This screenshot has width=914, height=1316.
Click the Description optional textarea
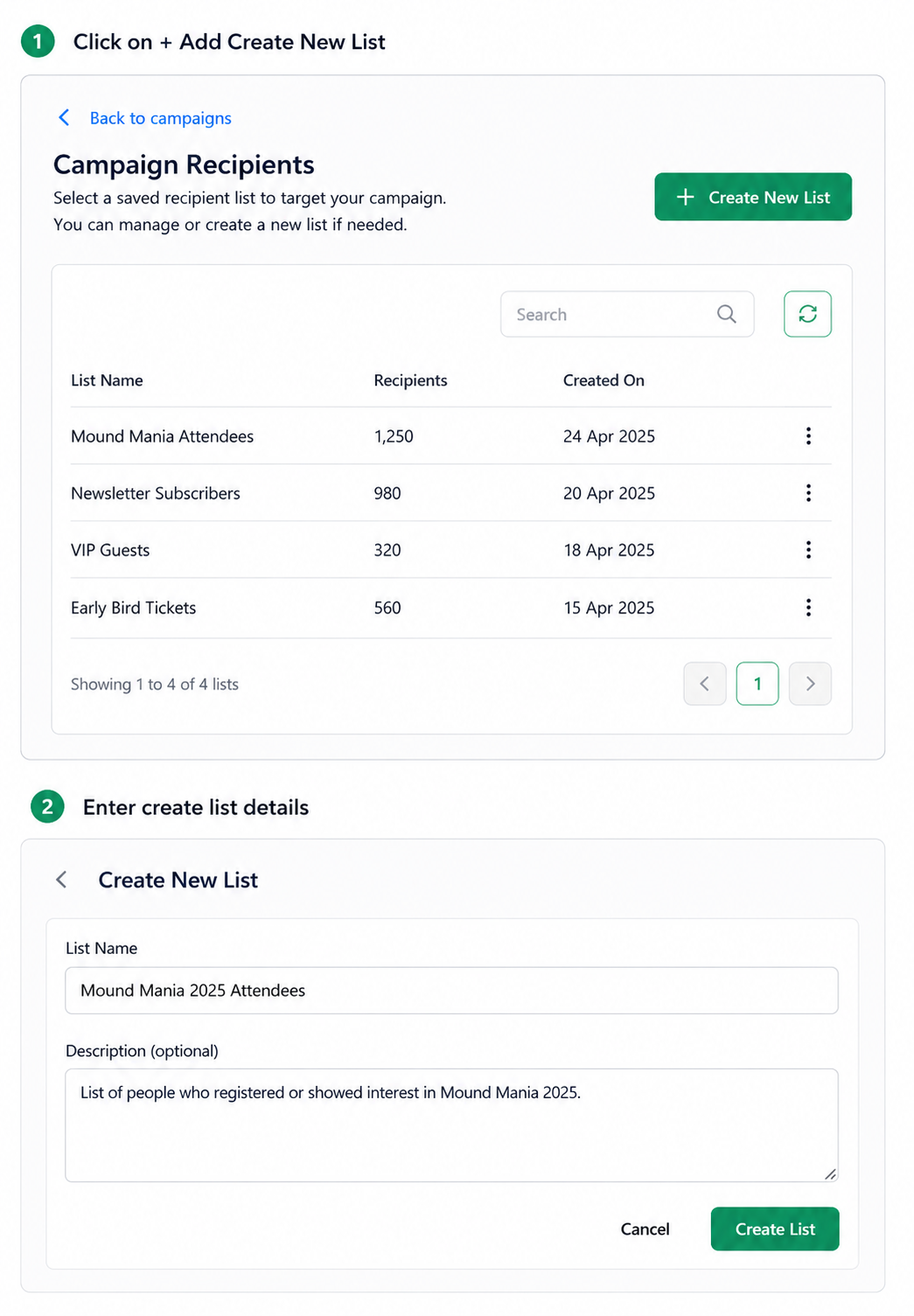(451, 1125)
